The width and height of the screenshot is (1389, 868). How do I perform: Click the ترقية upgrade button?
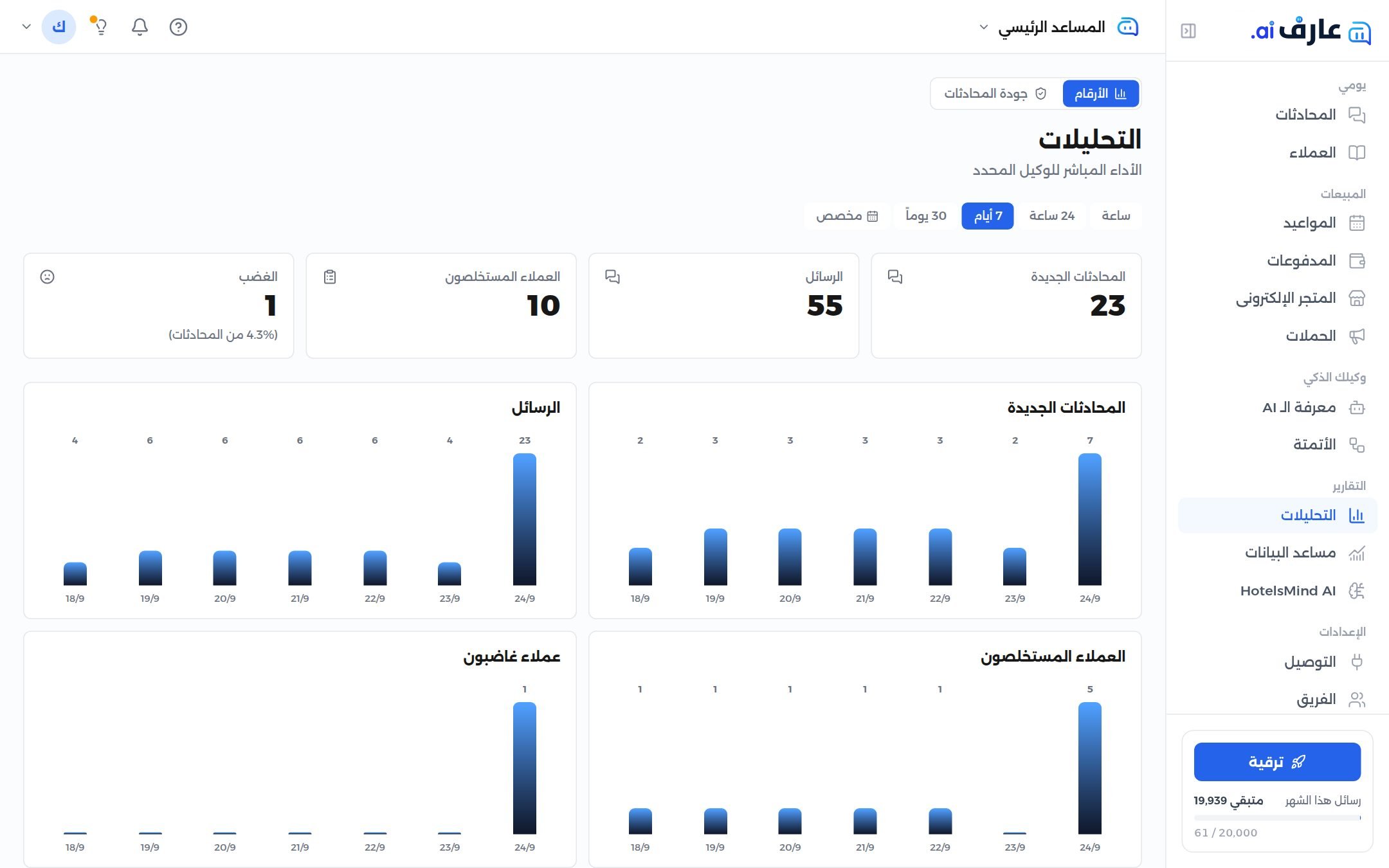click(1277, 762)
